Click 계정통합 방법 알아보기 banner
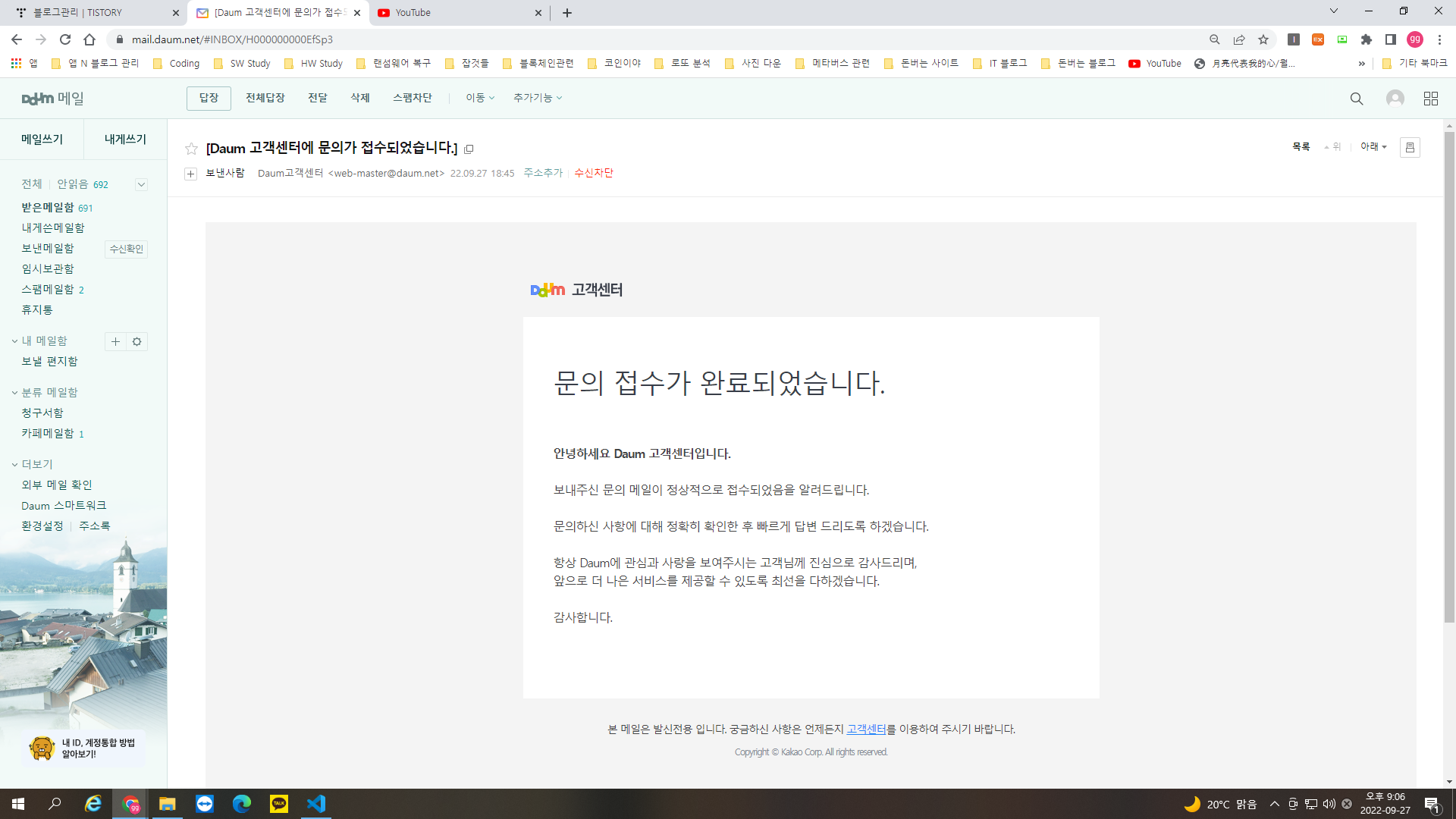The image size is (1456, 819). 83,748
